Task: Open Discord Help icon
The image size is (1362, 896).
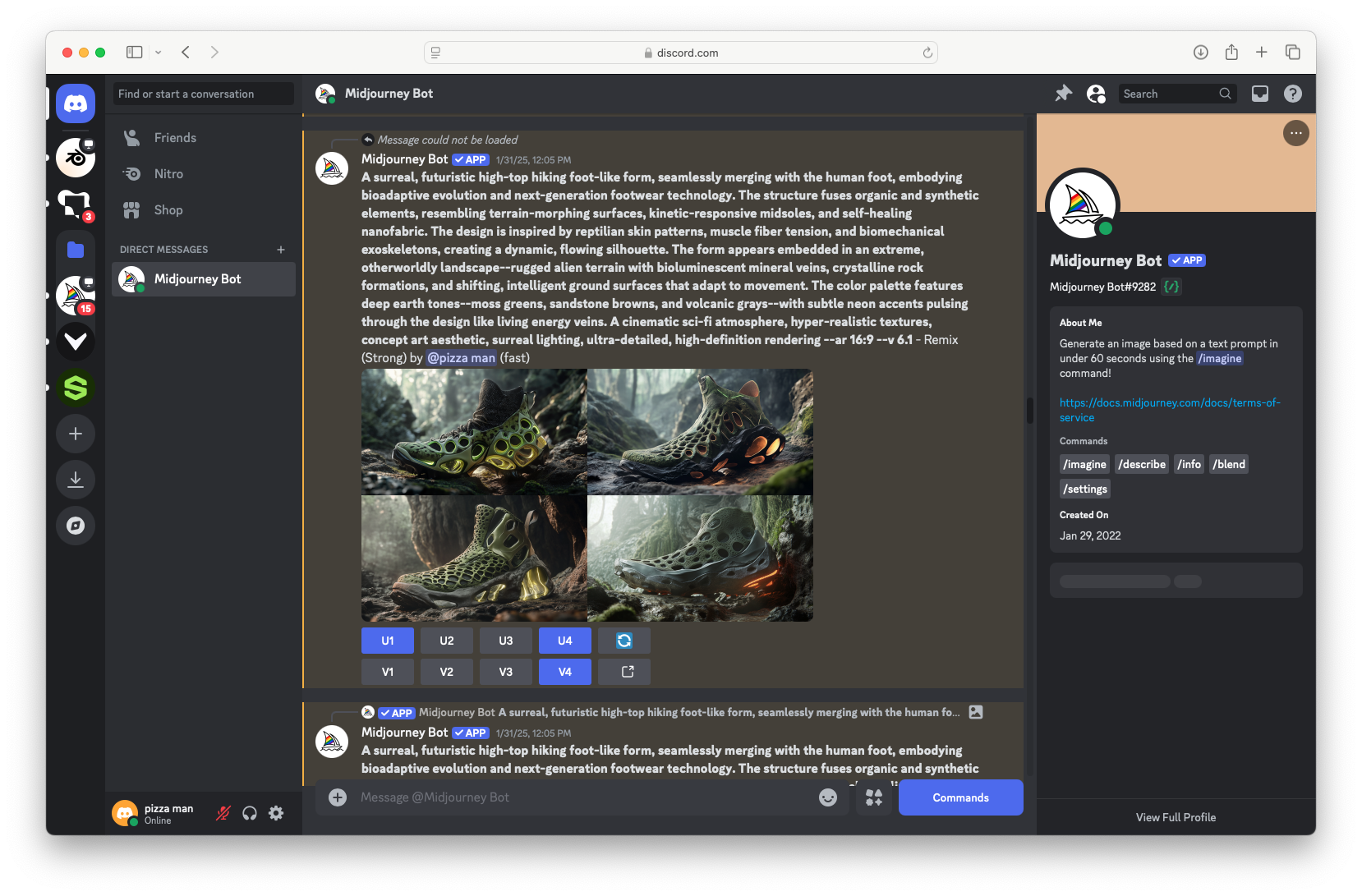Action: 1293,94
